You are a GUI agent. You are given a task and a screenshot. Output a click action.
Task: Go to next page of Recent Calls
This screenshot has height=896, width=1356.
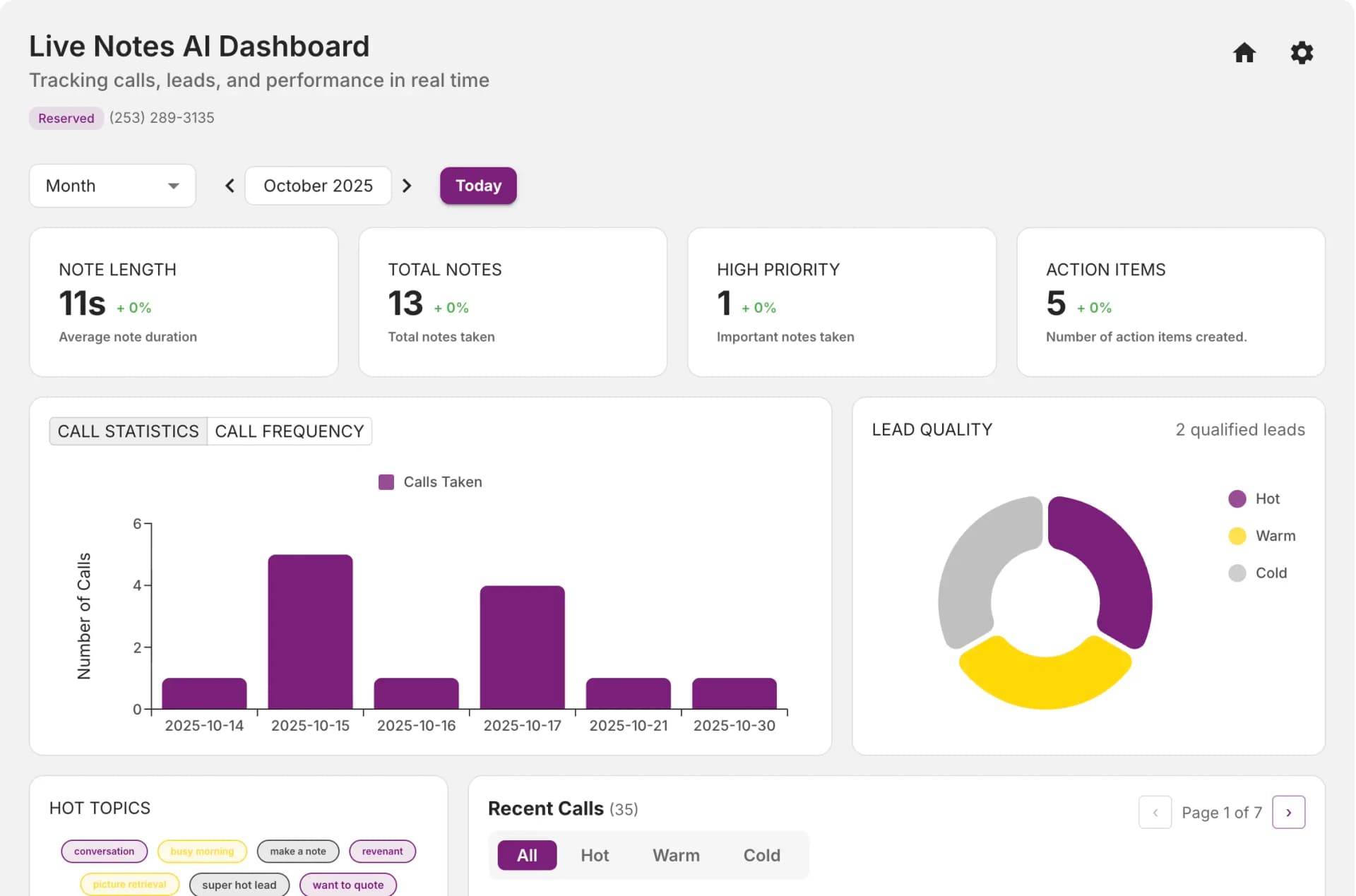[x=1289, y=812]
